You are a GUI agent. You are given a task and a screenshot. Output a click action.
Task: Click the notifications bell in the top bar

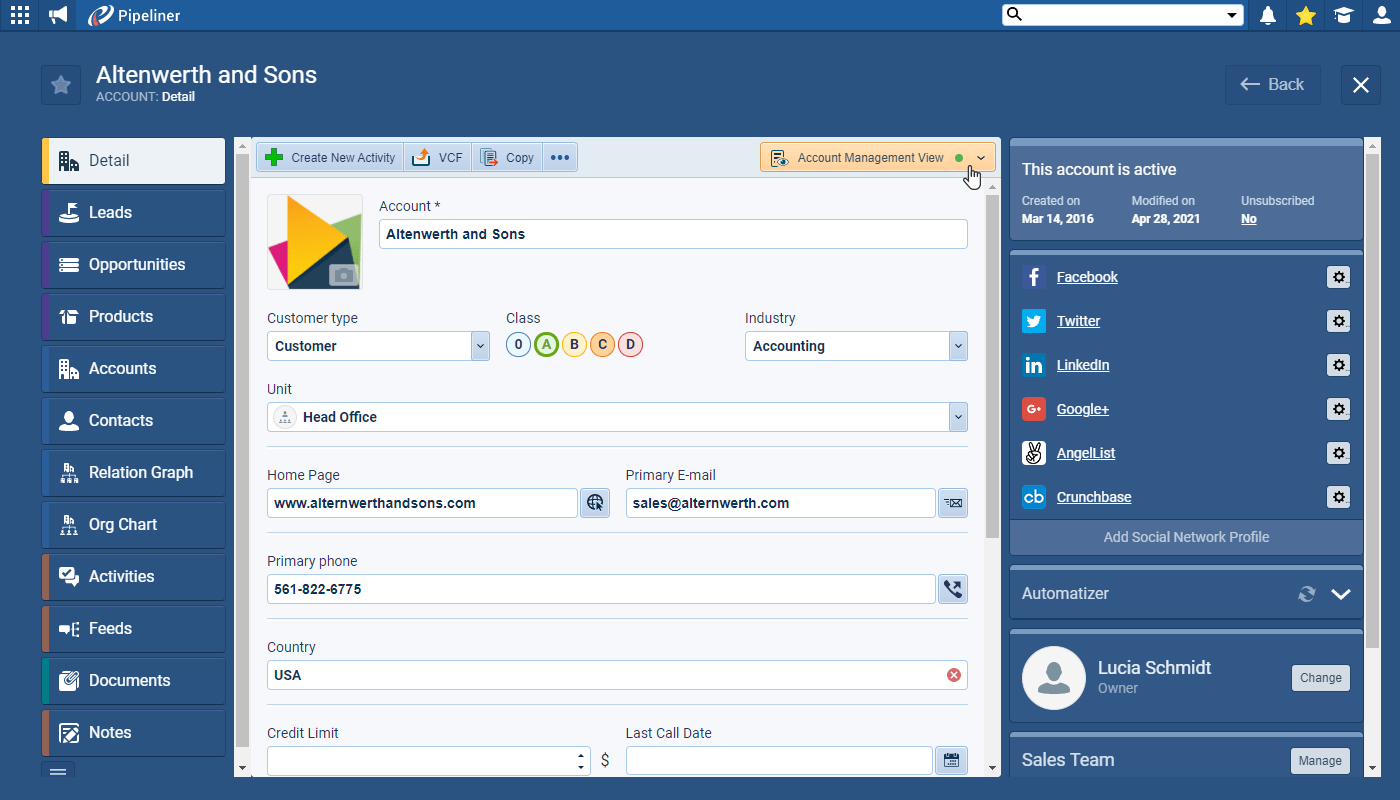(1268, 15)
